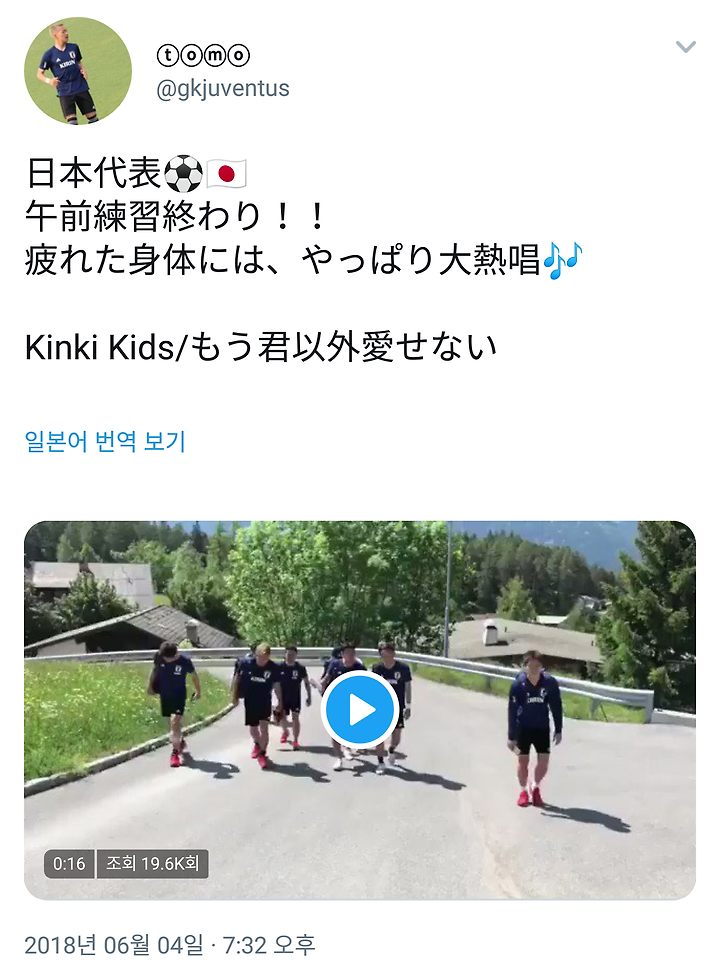This screenshot has height=967, width=720.
Task: Play the embedded tweet video
Action: click(360, 710)
